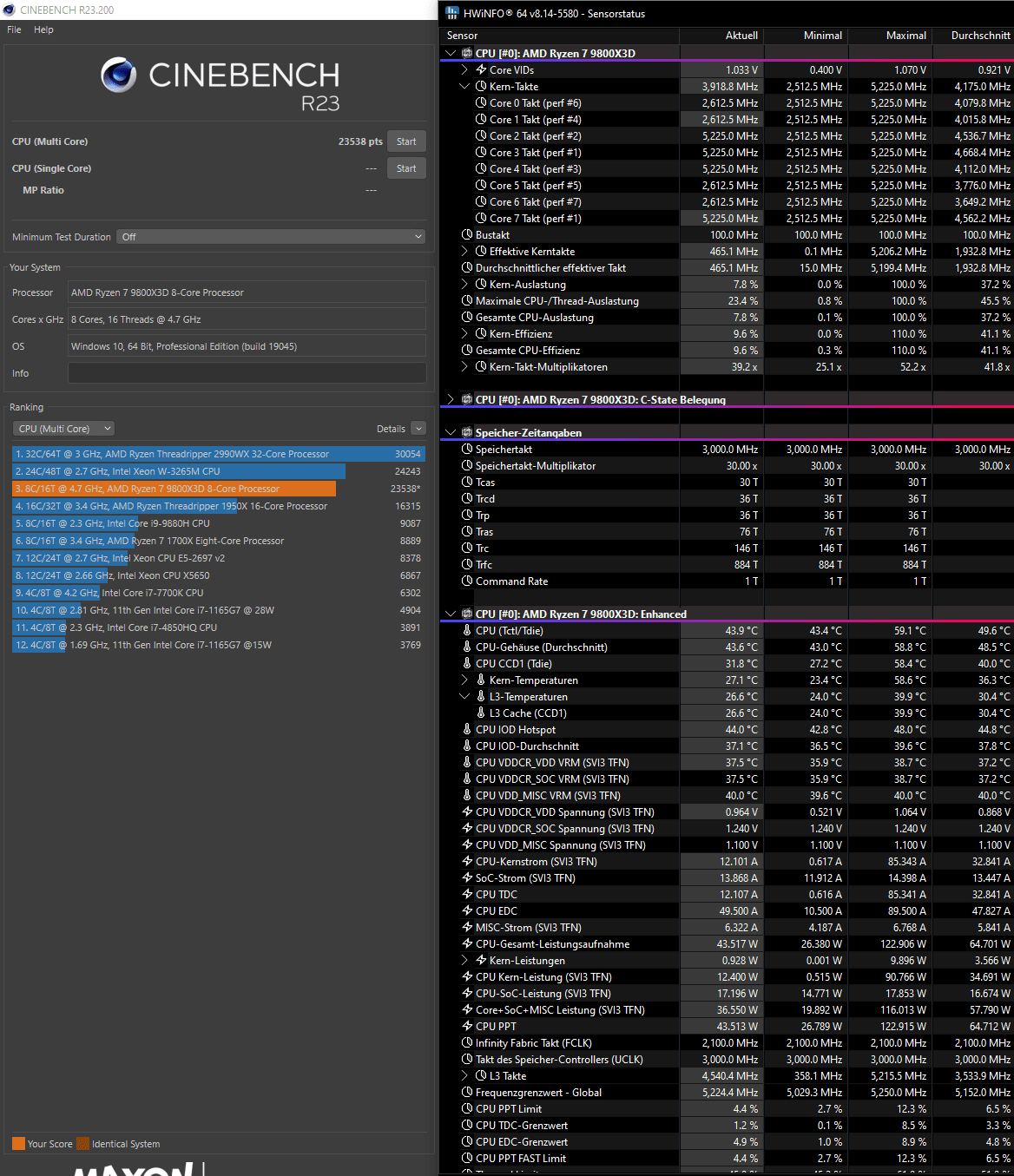Click the HWiNFO app icon in the title bar
Viewport: 1014px width, 1176px height.
click(451, 13)
